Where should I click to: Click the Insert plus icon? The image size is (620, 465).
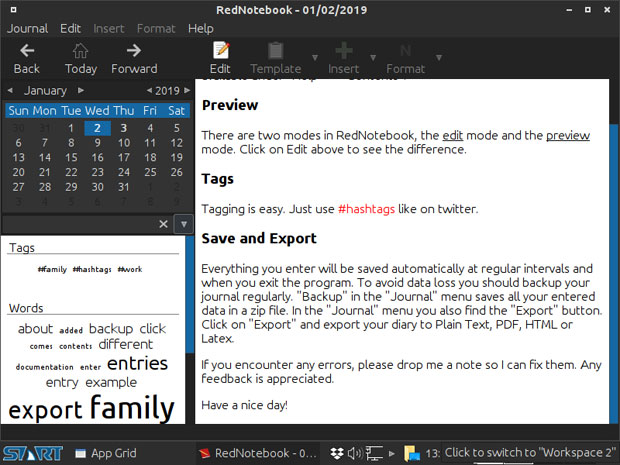(344, 51)
